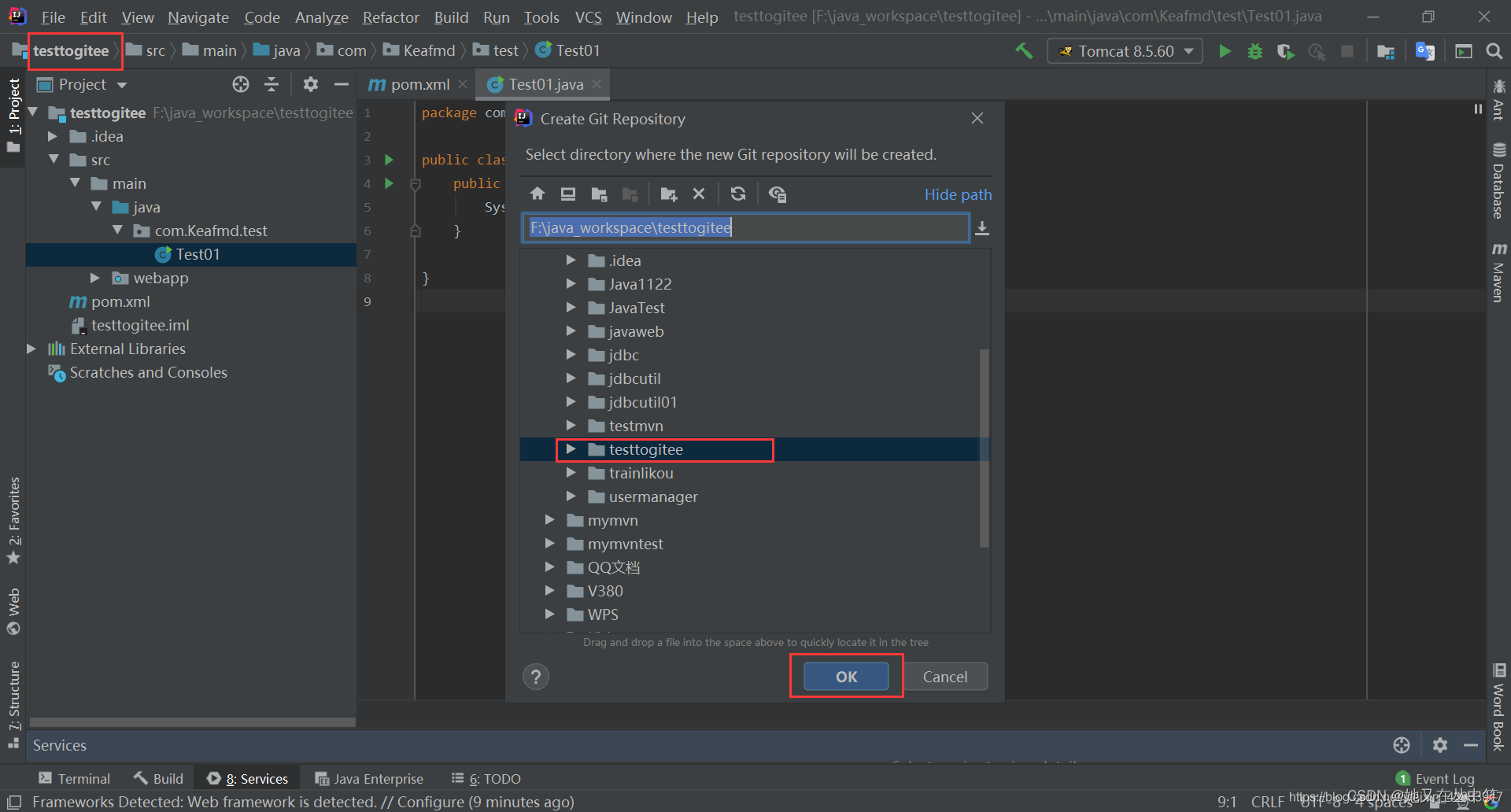This screenshot has width=1511, height=812.
Task: Open the Database tool window
Action: (1498, 181)
